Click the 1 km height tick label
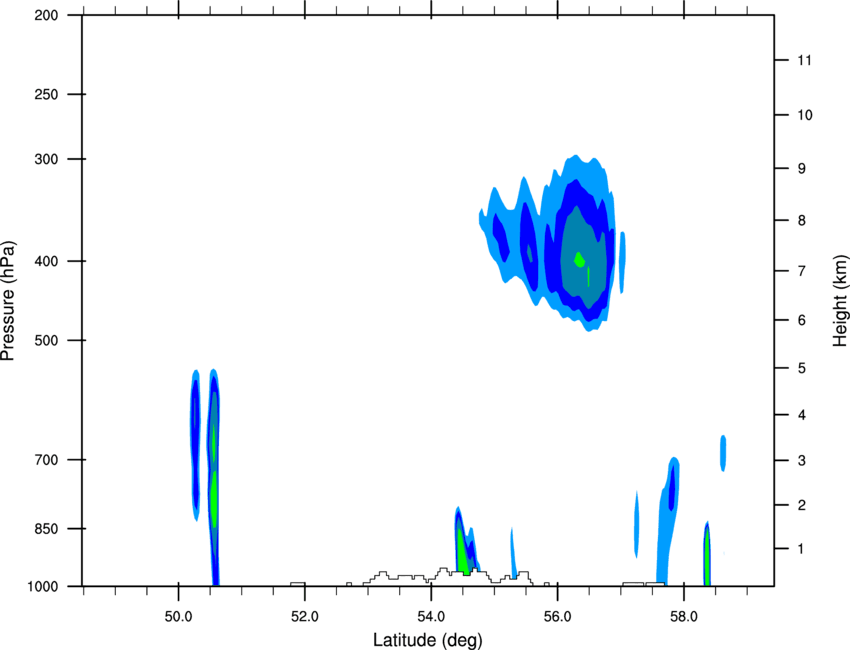Screen dimensions: 850x650 [802, 549]
